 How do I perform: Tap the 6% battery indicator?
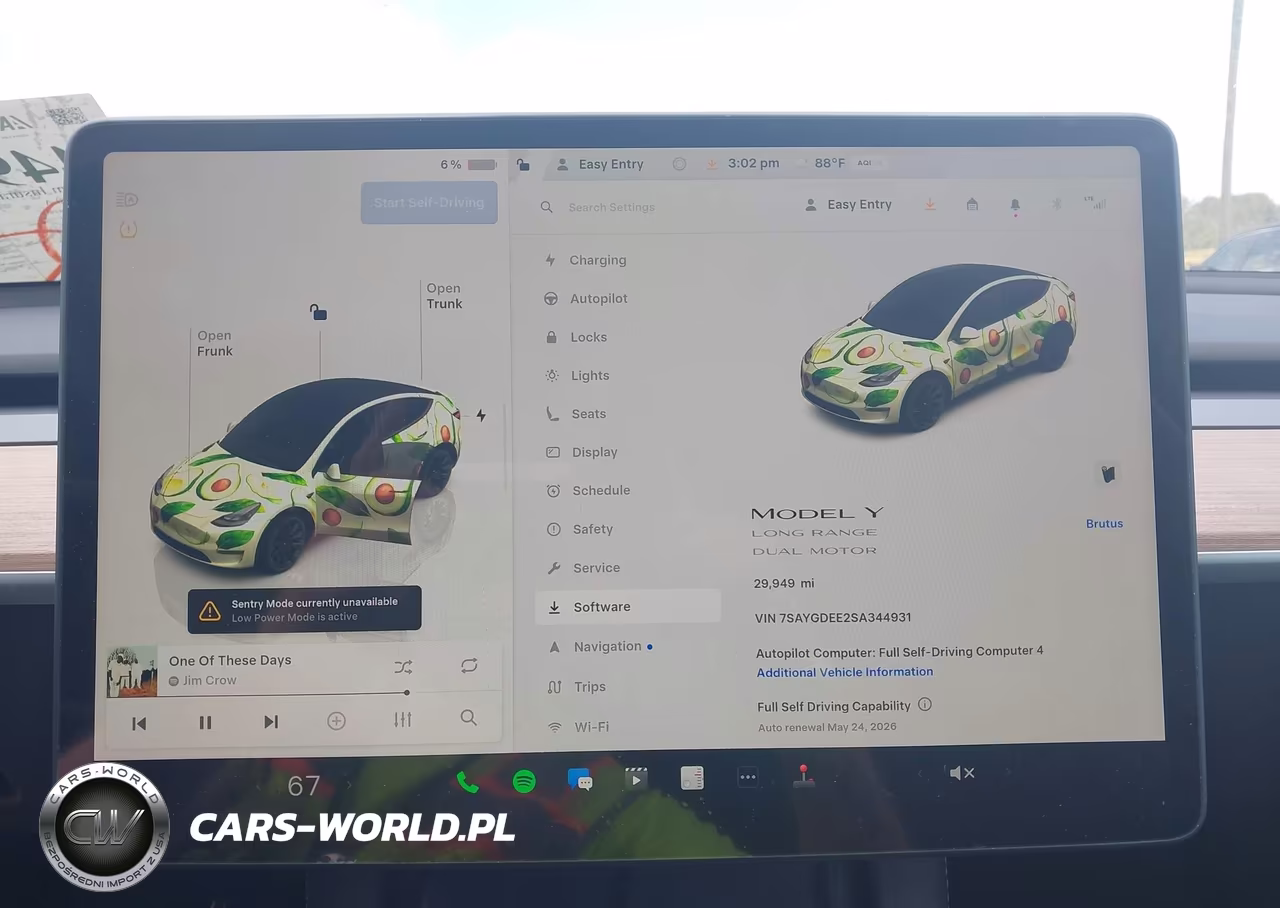coord(468,165)
